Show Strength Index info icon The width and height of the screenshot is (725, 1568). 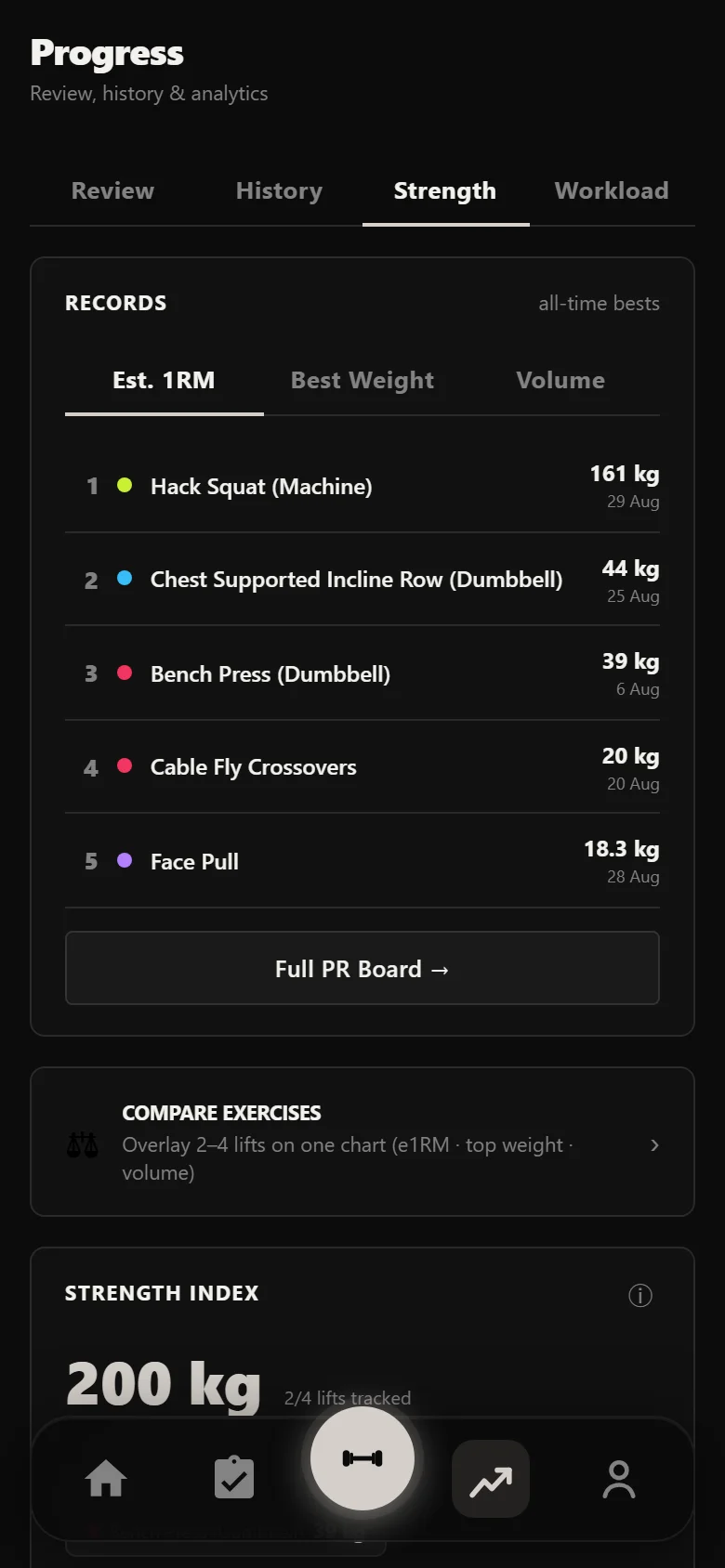(x=640, y=1295)
